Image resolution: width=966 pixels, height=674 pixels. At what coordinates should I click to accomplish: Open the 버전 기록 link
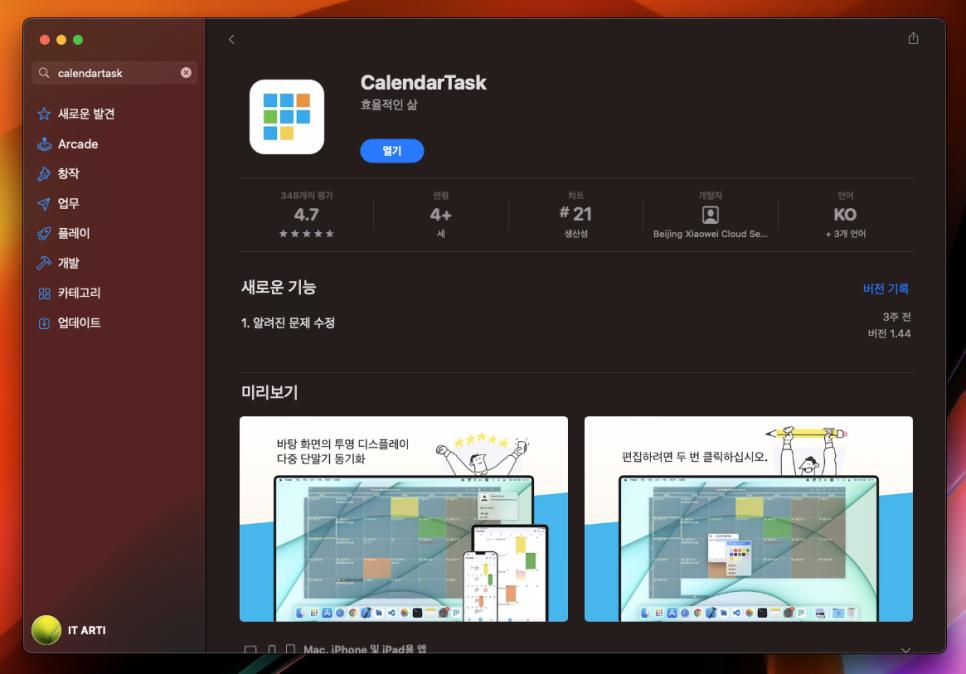886,288
